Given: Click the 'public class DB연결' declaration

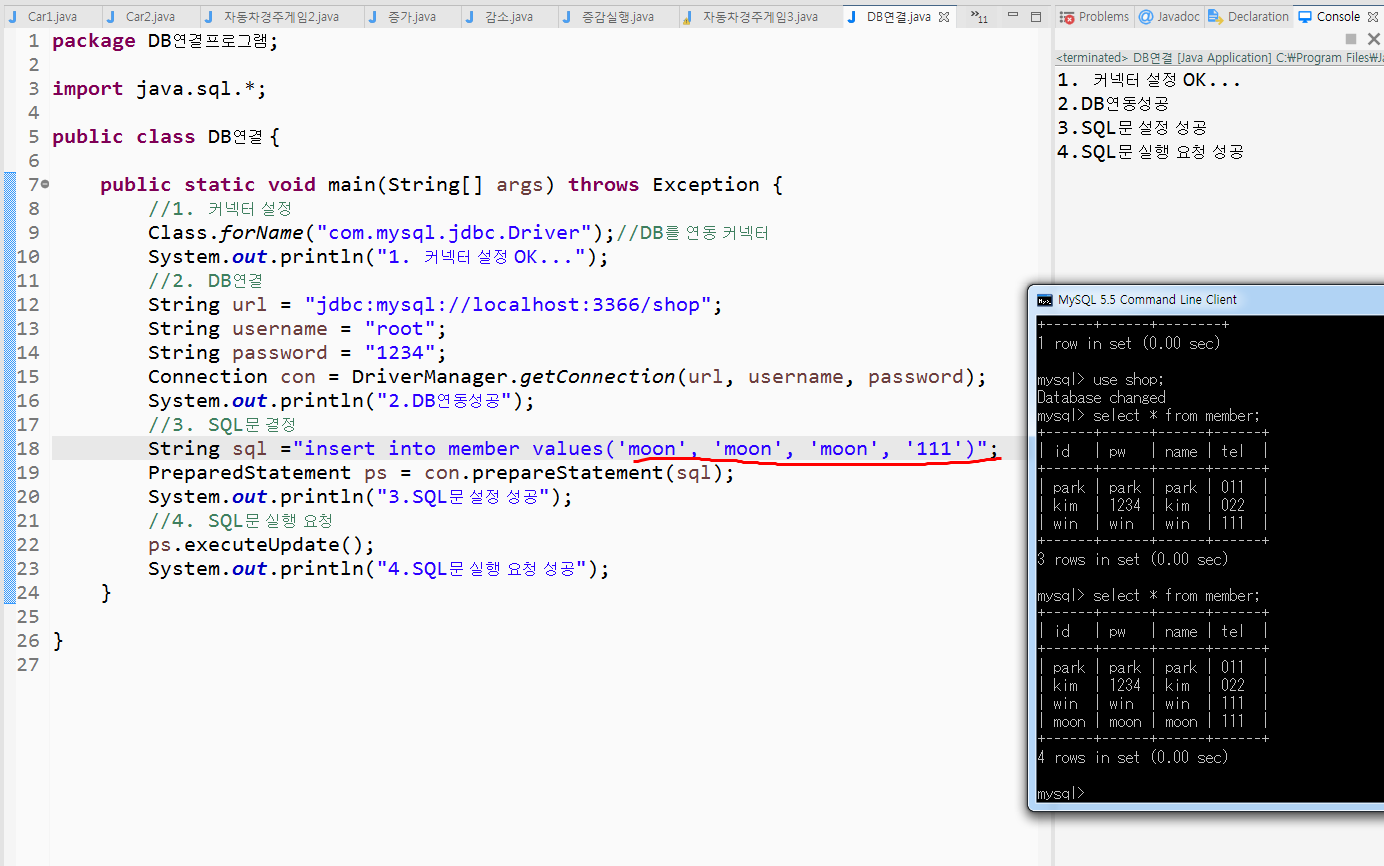Looking at the screenshot, I should [166, 137].
